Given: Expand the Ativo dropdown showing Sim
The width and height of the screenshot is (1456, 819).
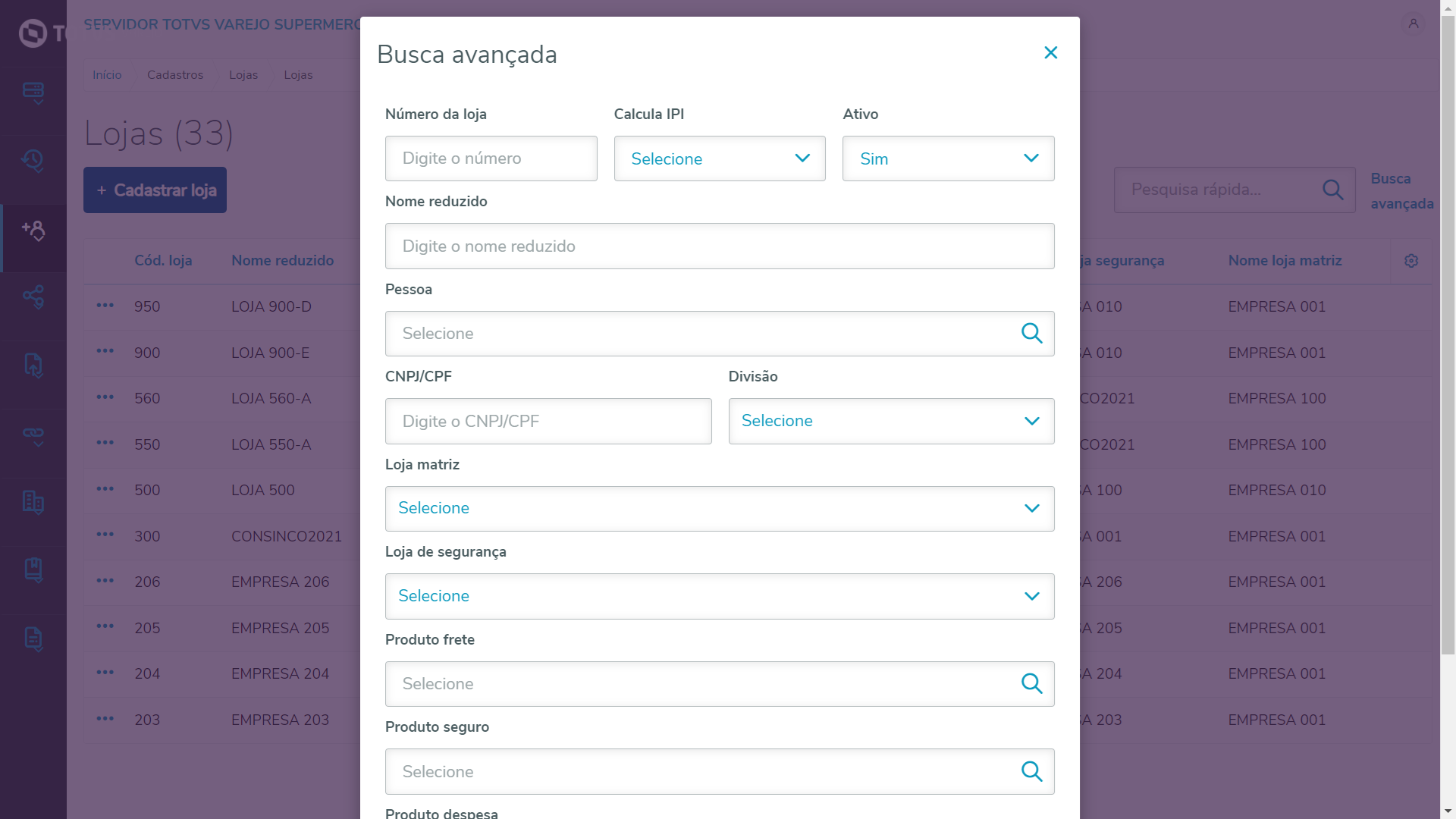Looking at the screenshot, I should coord(948,158).
